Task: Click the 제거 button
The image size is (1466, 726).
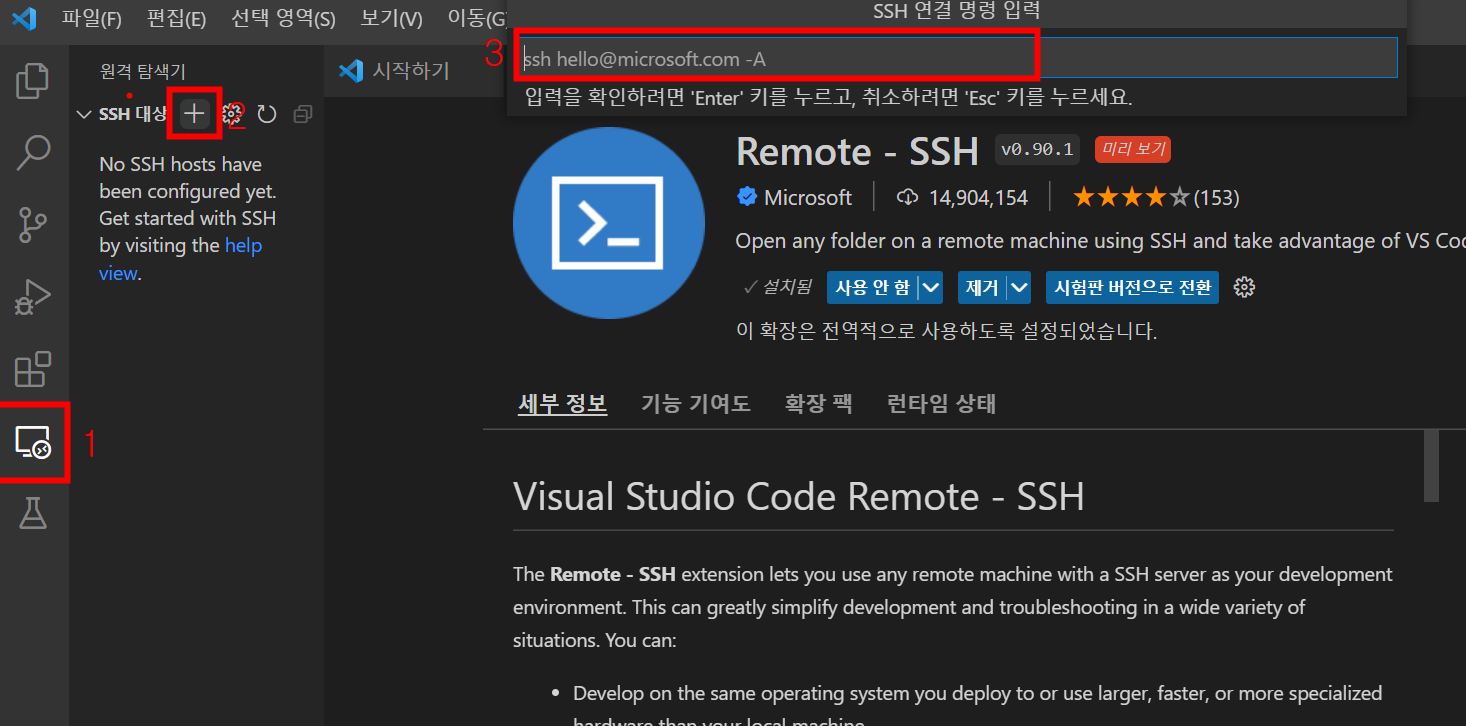Action: [x=982, y=288]
